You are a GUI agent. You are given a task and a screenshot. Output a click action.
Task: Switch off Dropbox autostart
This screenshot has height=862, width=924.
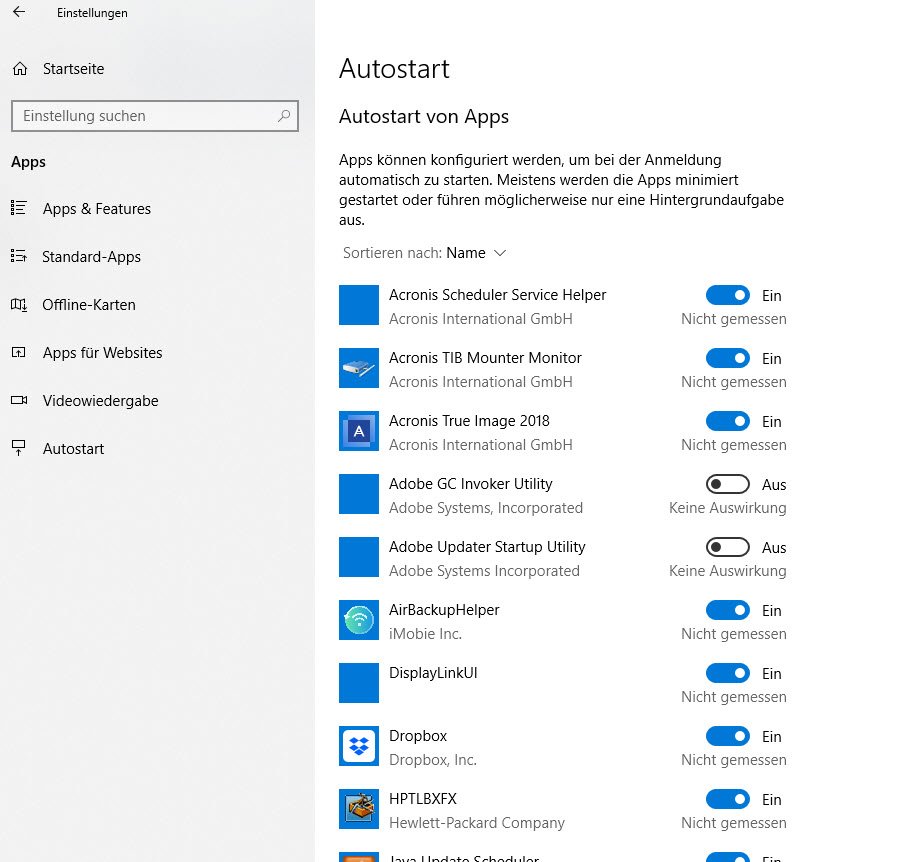point(728,737)
